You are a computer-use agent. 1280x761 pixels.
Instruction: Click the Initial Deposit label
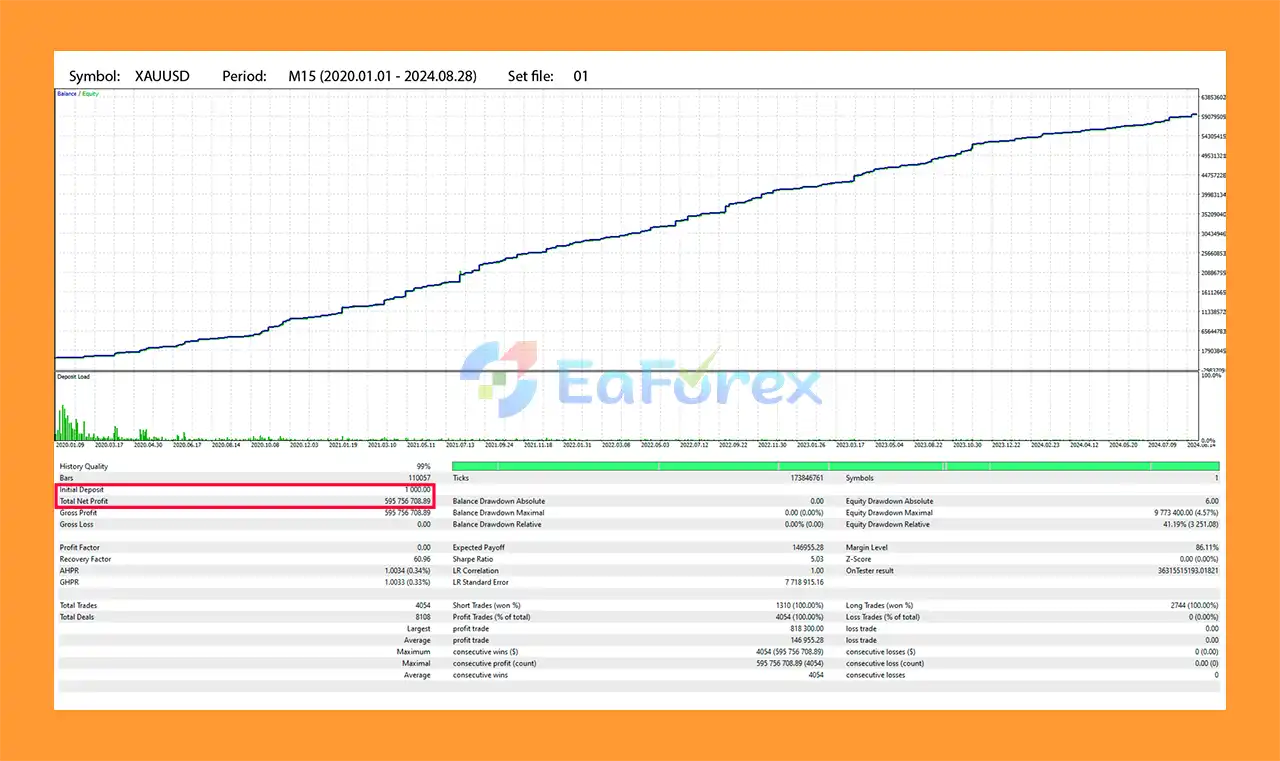click(82, 490)
